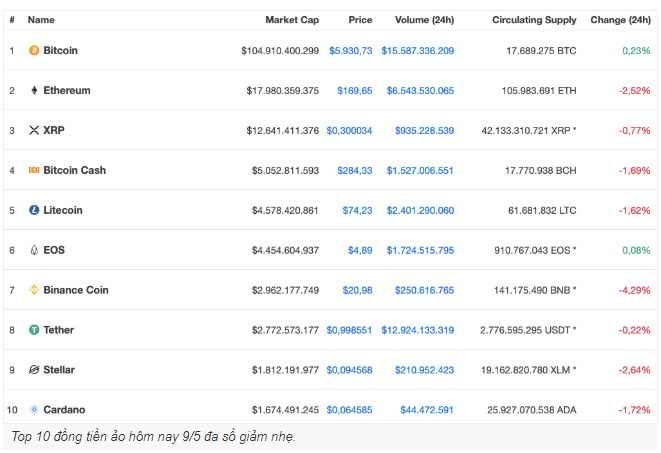
Task: Click Binance Coin volume $250.616.765
Action: [x=425, y=290]
